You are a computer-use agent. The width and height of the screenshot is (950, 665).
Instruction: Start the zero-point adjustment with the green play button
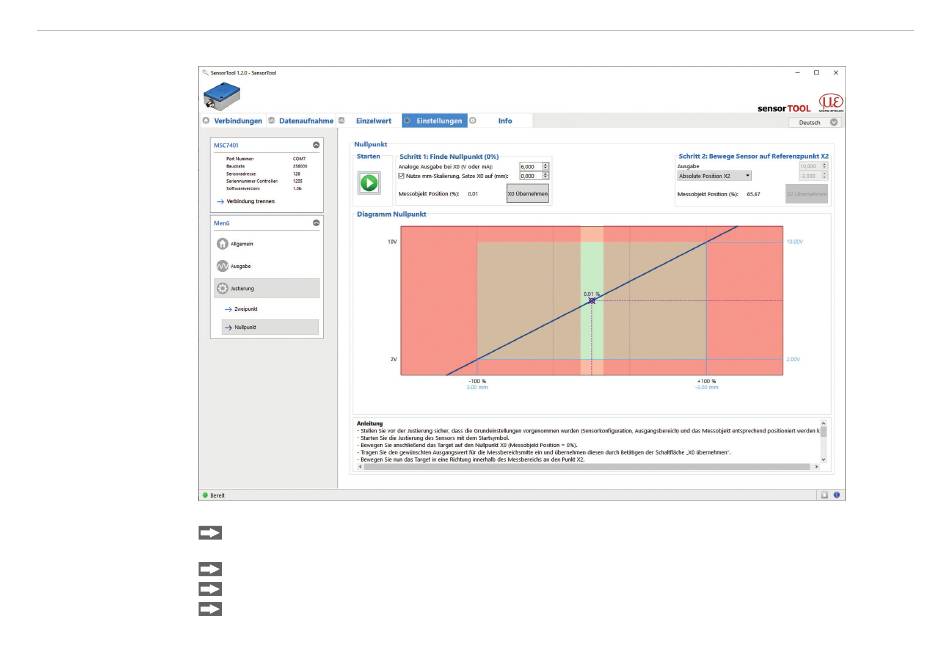point(369,182)
